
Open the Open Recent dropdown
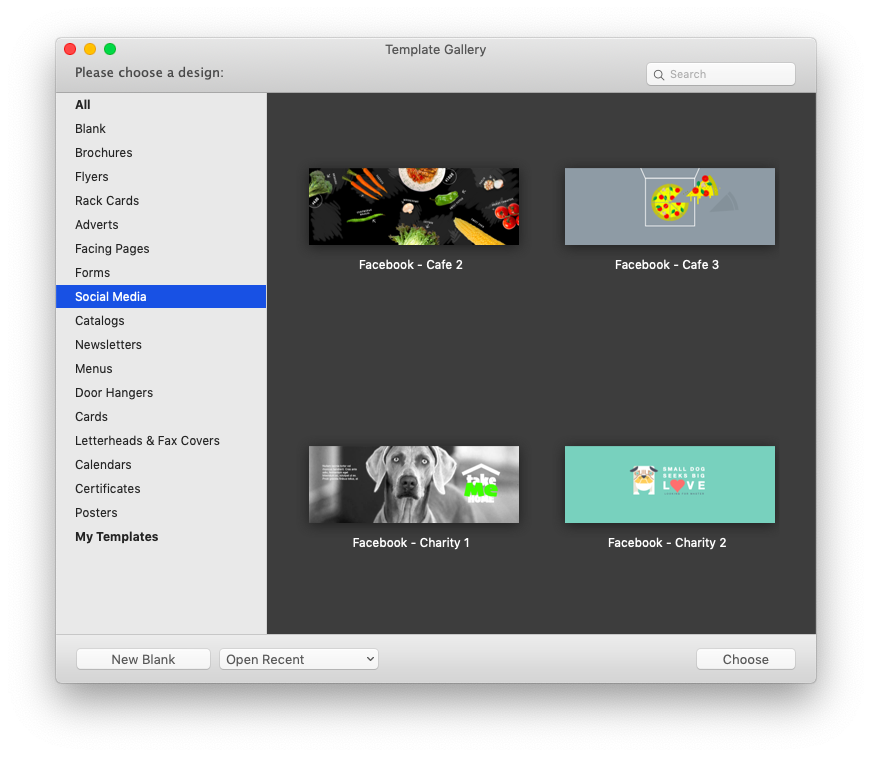[x=298, y=659]
